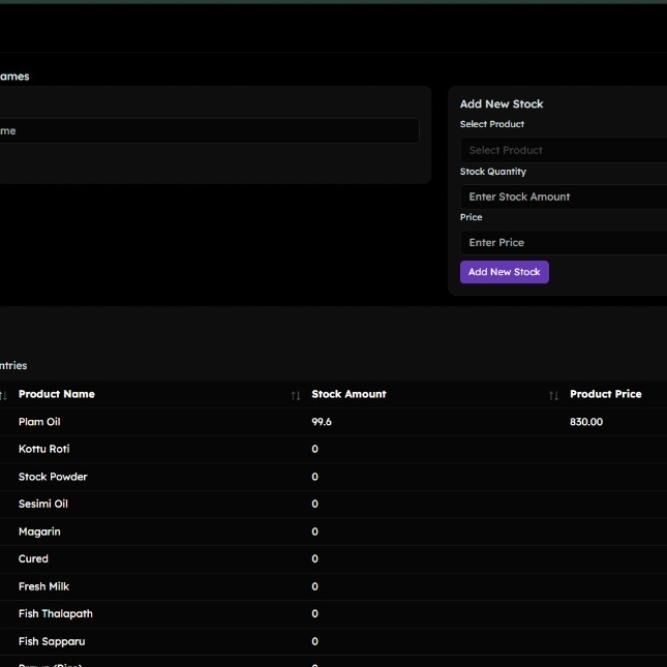667x667 pixels.
Task: Select the Plam Oil row
Action: pos(40,422)
